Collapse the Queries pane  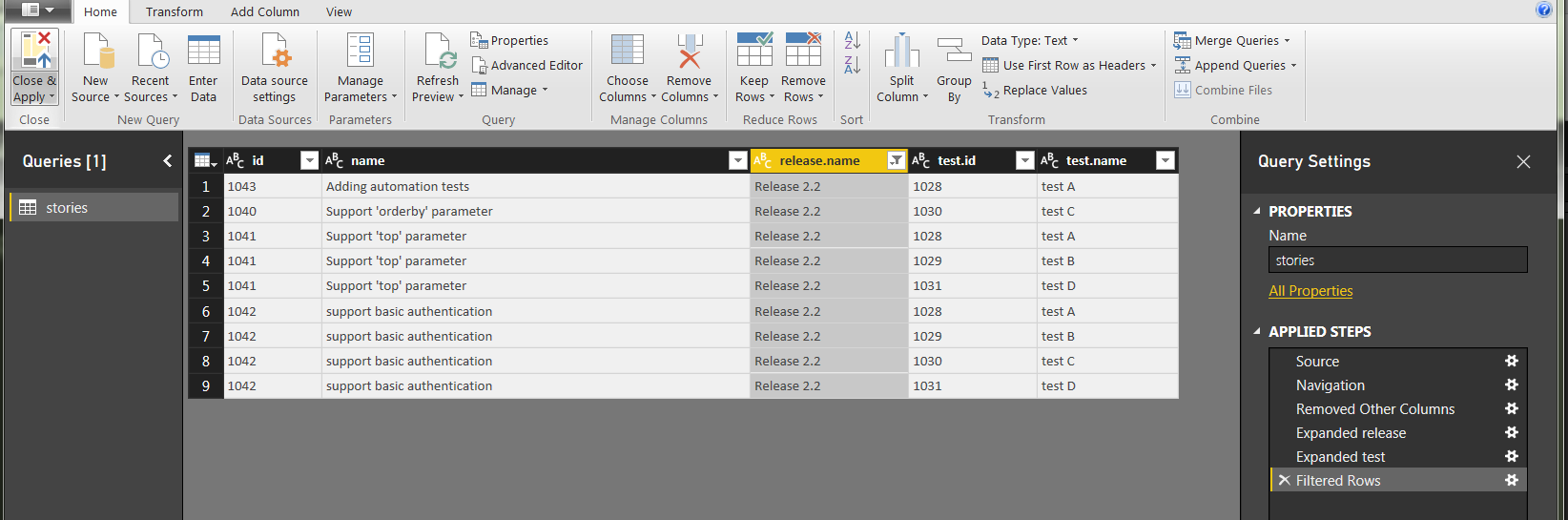tap(168, 160)
